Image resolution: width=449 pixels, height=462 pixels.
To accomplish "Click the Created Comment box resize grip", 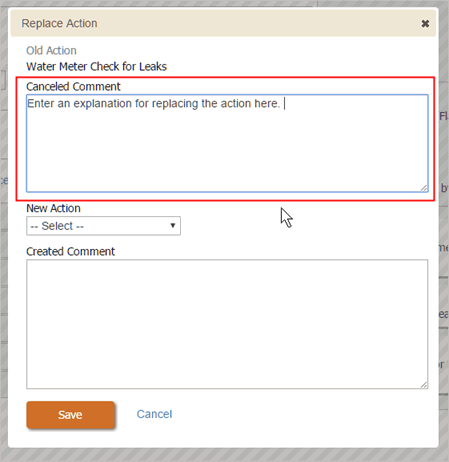I will pyautogui.click(x=424, y=385).
